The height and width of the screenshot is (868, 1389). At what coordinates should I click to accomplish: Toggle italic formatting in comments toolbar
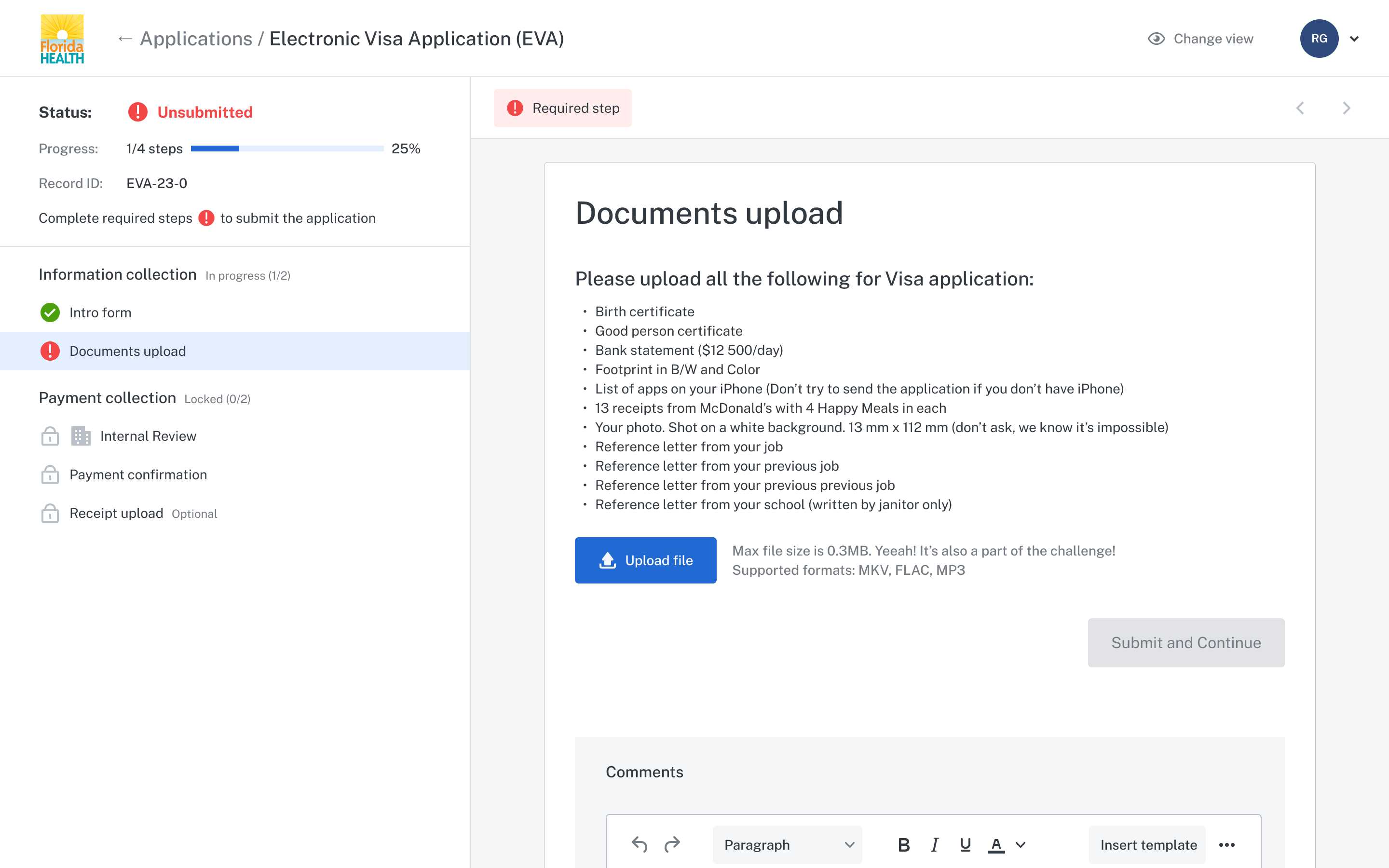(x=934, y=844)
